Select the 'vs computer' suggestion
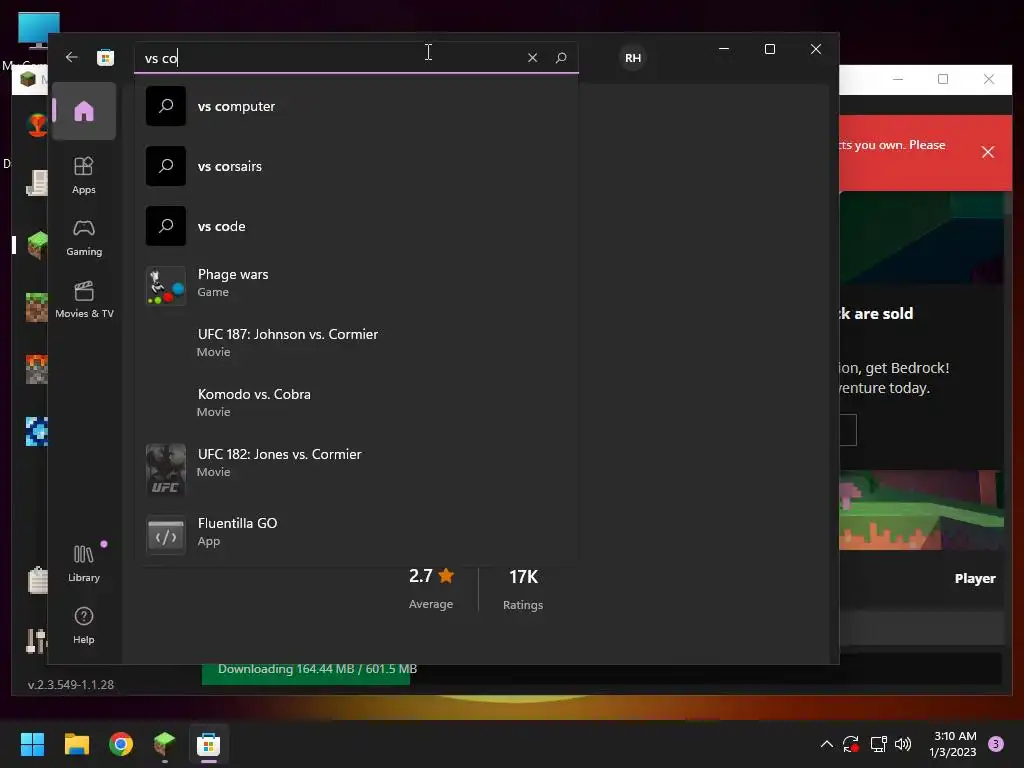 point(356,106)
